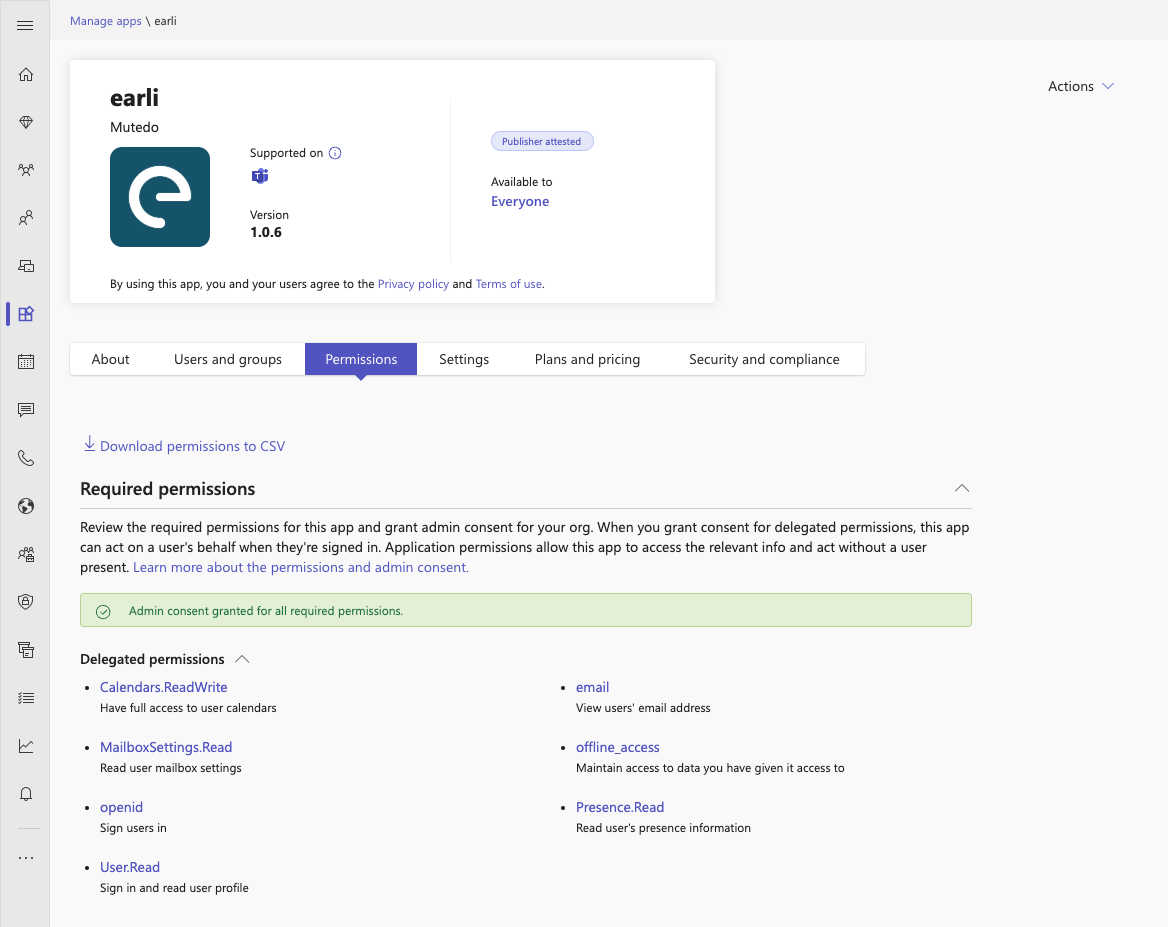Screen dimensions: 1168x927
Task: Open the Planning list sidebar icon
Action: (x=25, y=698)
